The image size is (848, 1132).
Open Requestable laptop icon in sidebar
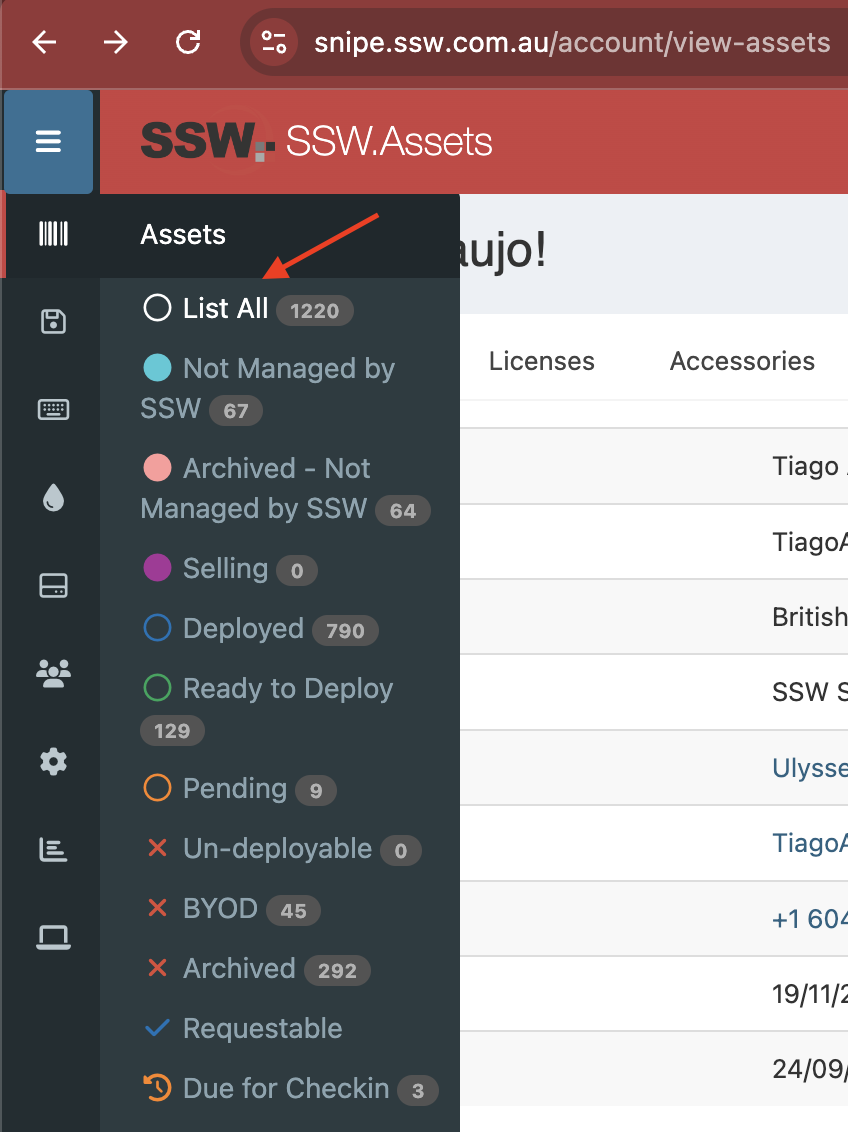53,938
